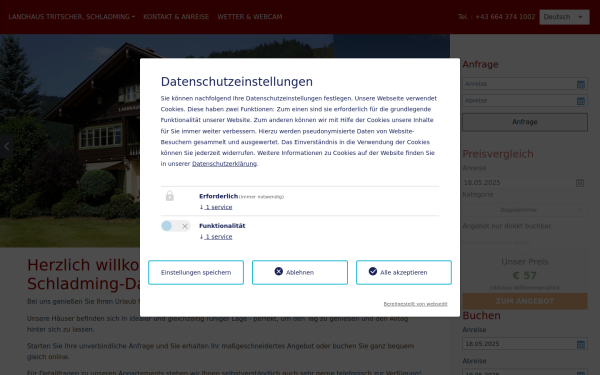The height and width of the screenshot is (375, 600).
Task: Accept all cookies with Alle akzeptieren
Action: click(x=404, y=272)
